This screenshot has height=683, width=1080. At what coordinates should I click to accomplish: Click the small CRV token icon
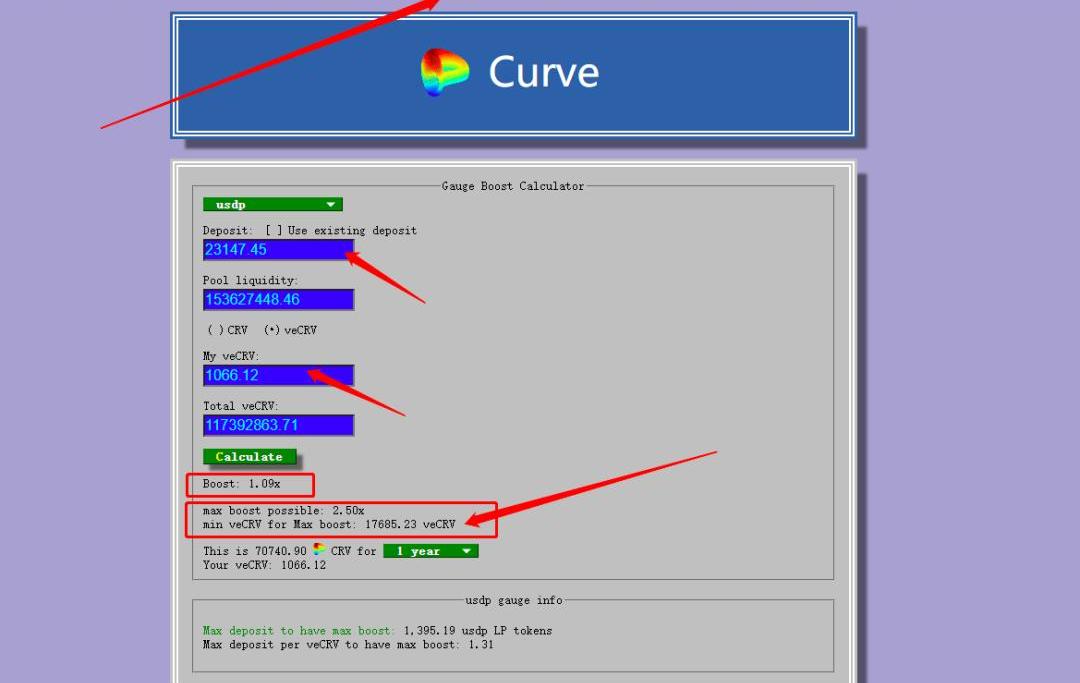(320, 549)
